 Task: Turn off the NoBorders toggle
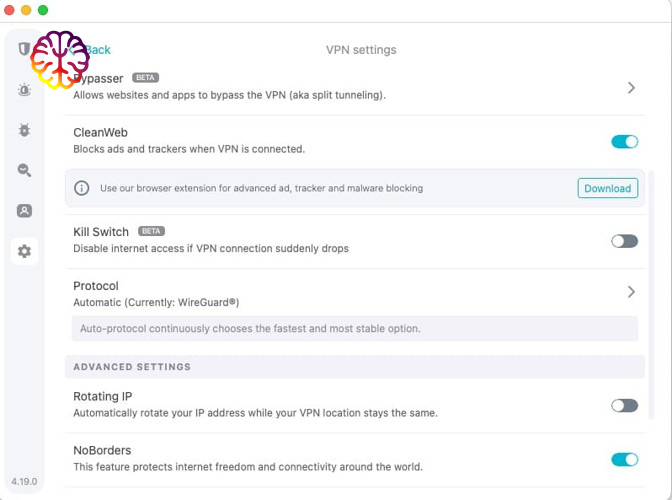(x=624, y=459)
